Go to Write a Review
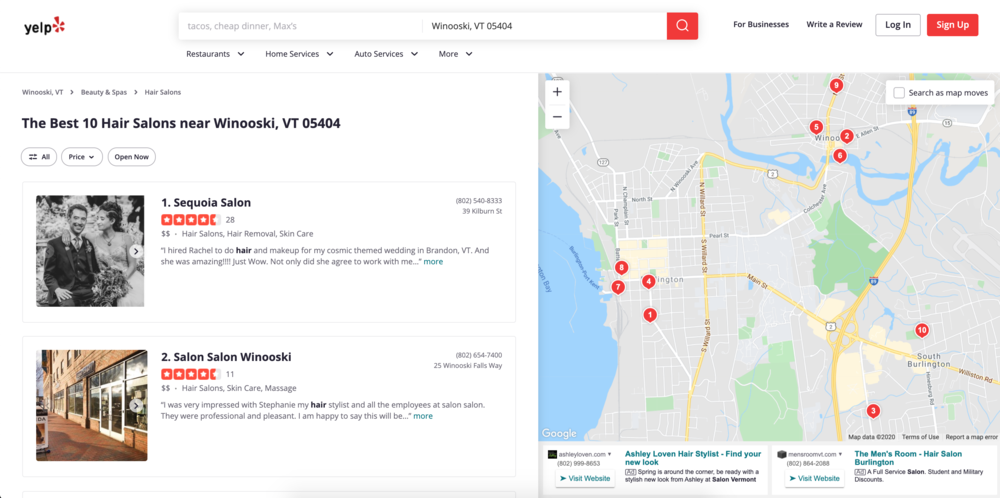The image size is (1000, 498). 834,25
